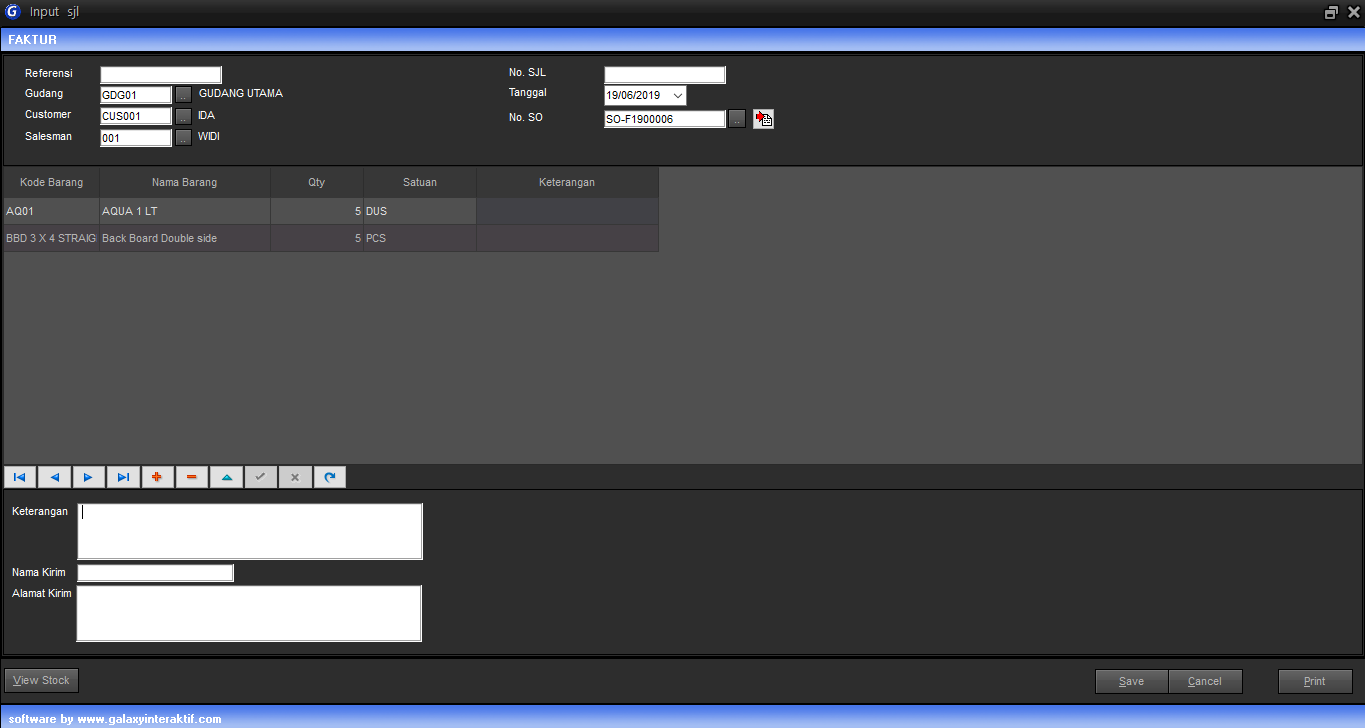
Task: Click the import SO icon beside No. SO
Action: point(764,119)
